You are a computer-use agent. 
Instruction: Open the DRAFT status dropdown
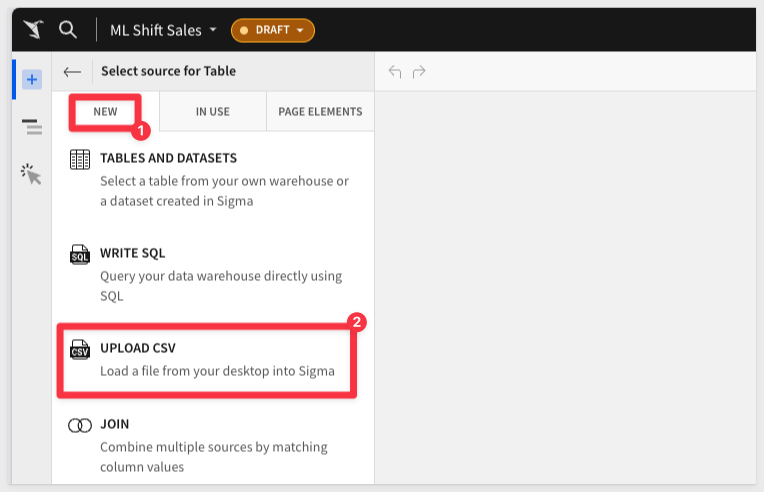(273, 30)
